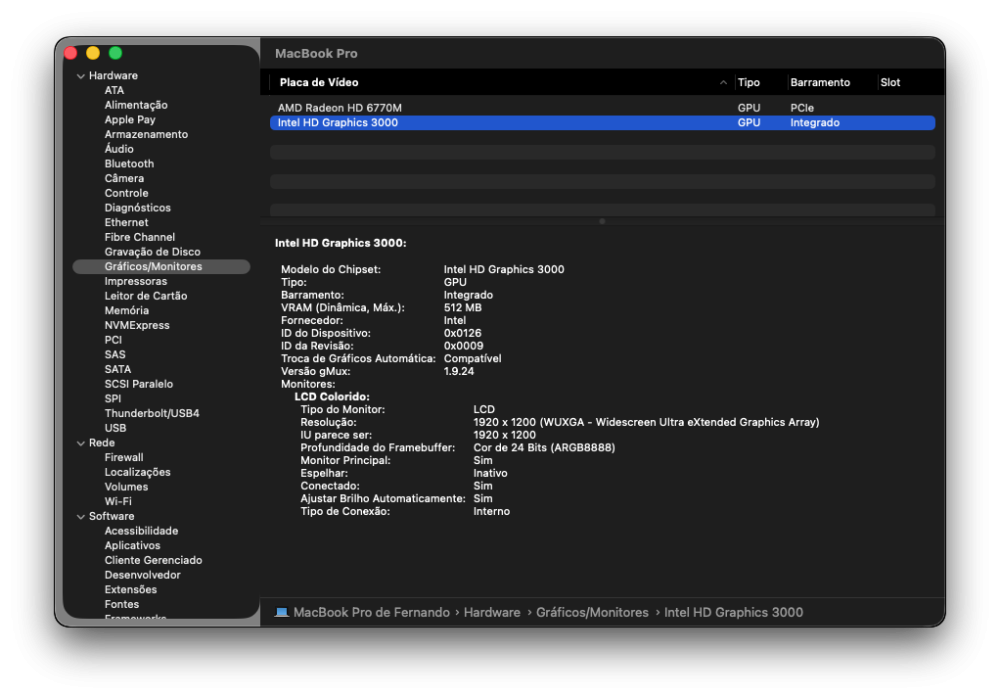Open Gravação de Disco in the sidebar
The image size is (1000, 699).
click(152, 252)
